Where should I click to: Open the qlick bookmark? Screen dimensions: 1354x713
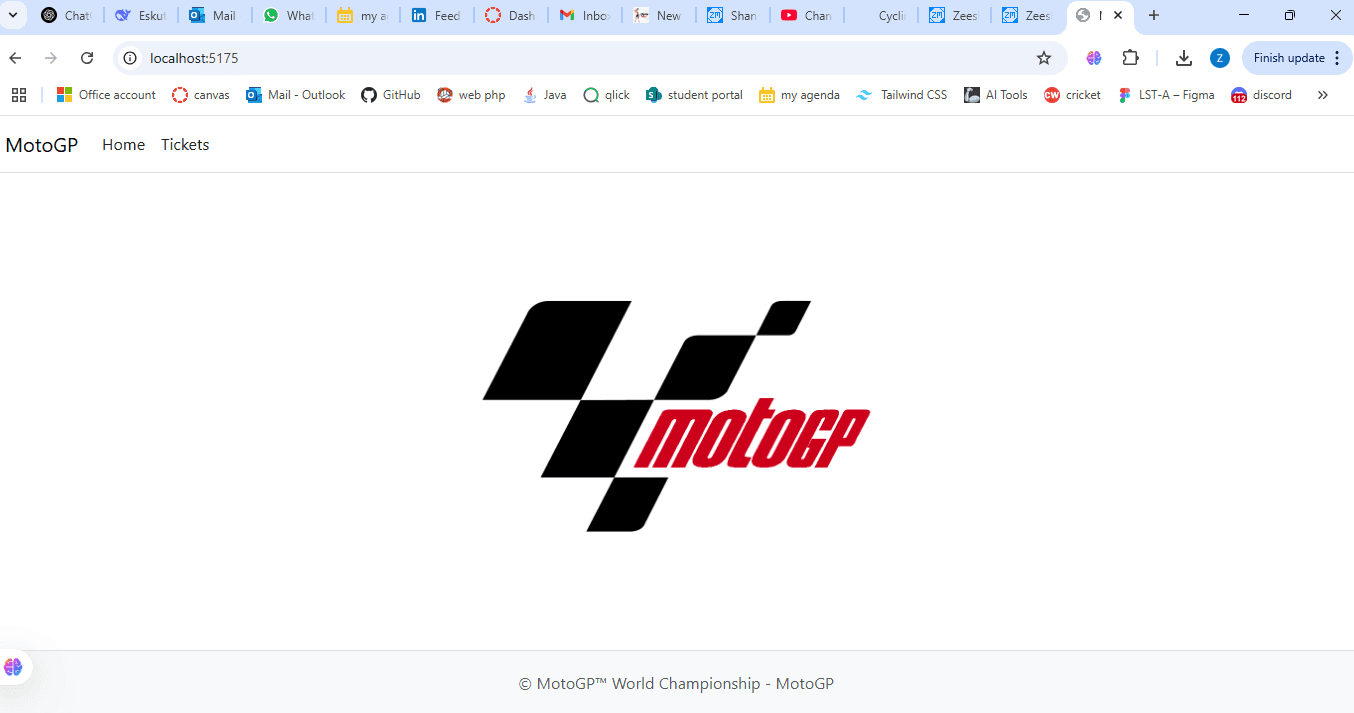coord(606,95)
